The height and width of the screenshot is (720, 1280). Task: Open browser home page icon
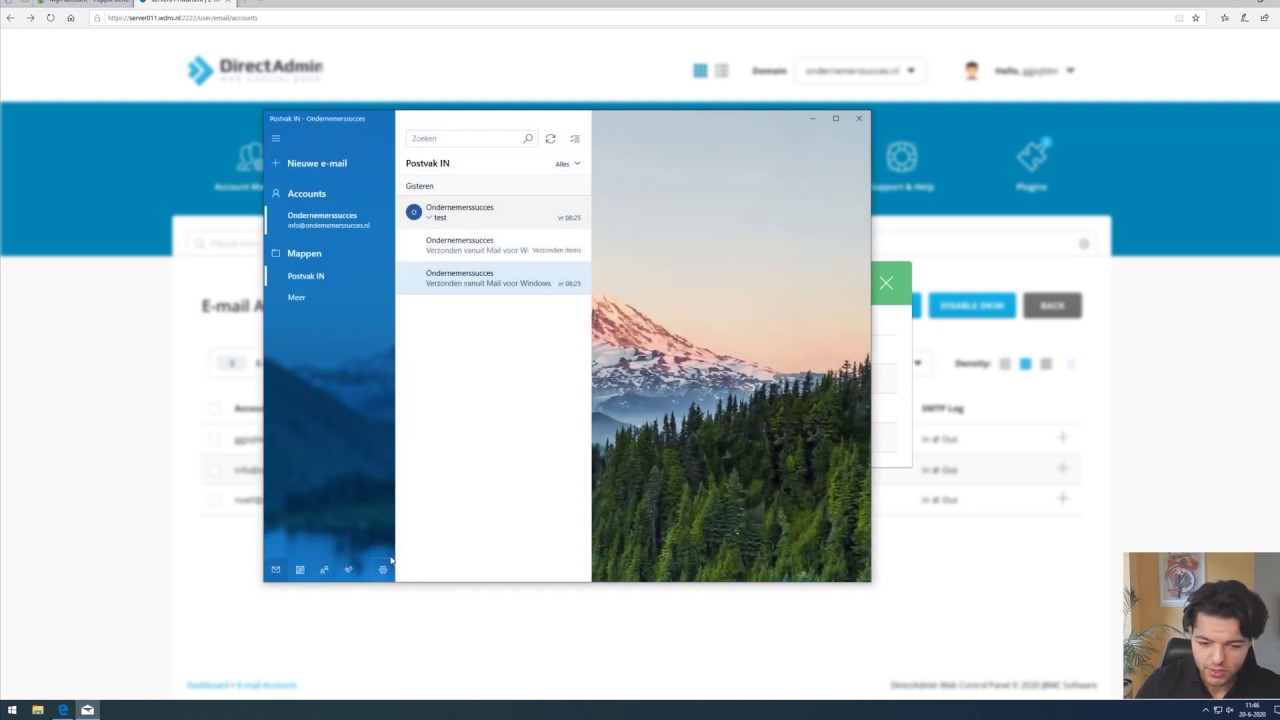(70, 18)
